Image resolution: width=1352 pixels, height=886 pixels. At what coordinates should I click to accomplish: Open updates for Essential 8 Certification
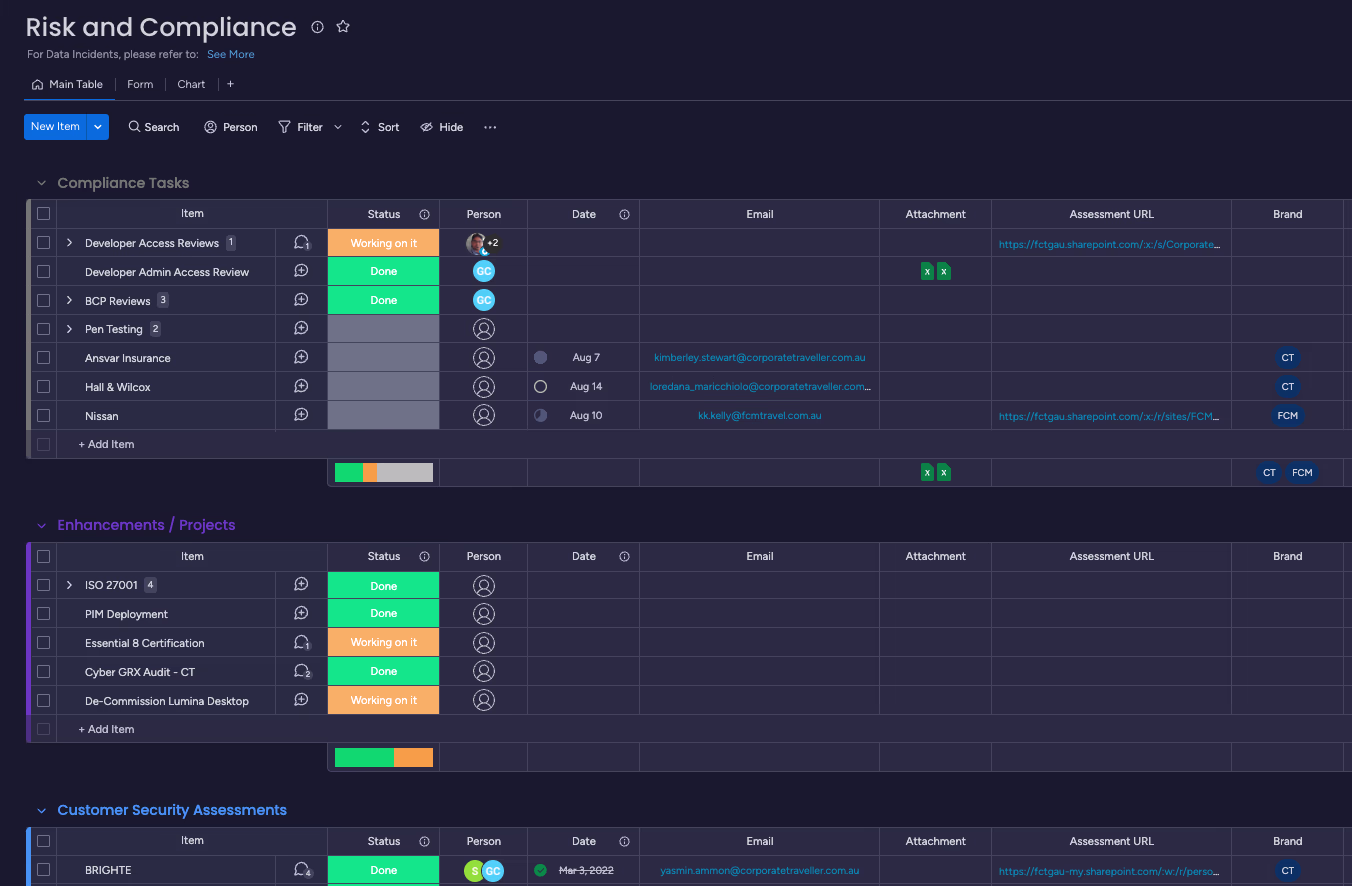pyautogui.click(x=301, y=643)
